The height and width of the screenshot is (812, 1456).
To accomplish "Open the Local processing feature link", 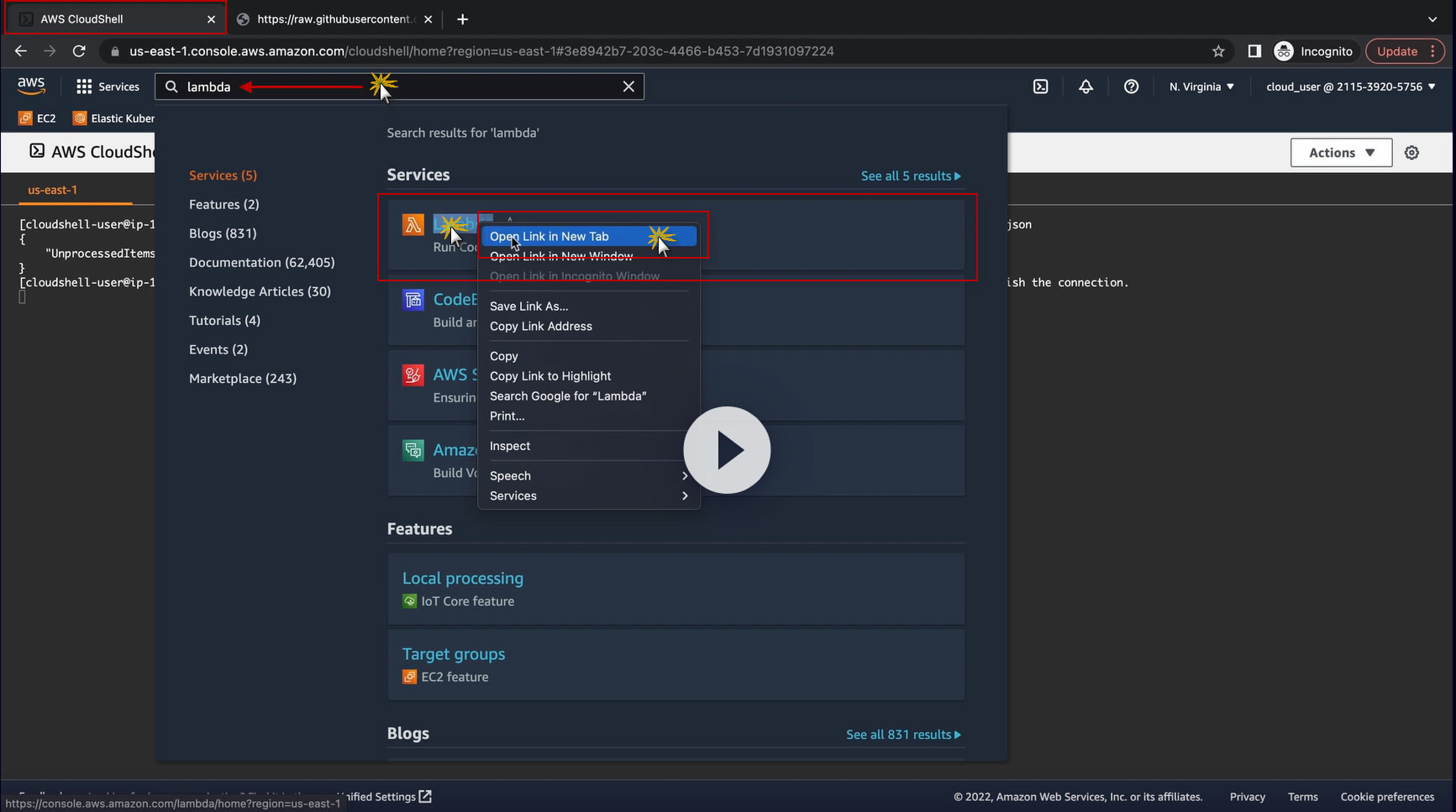I will pos(462,578).
